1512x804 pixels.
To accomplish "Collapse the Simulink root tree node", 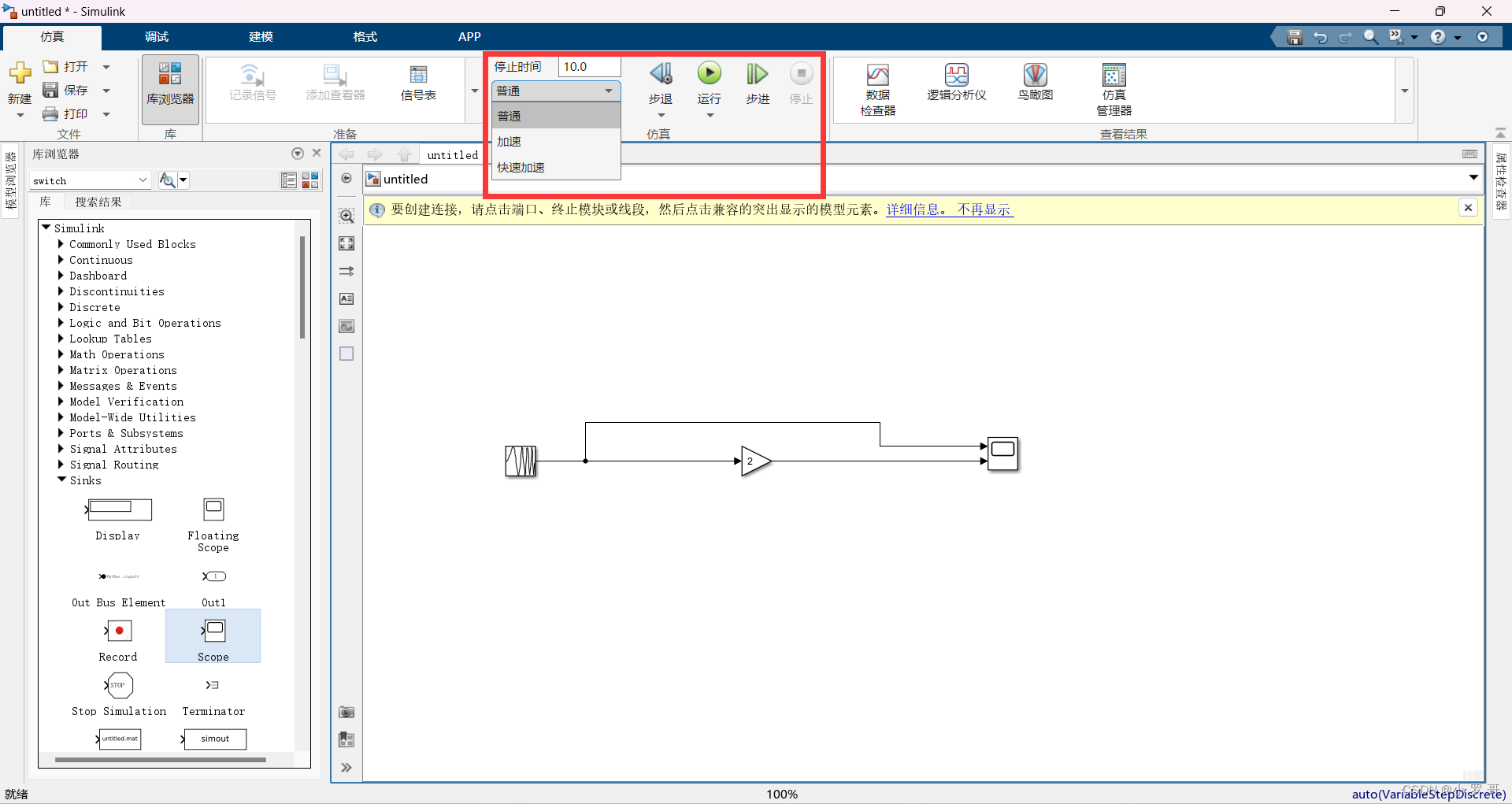I will coord(46,228).
